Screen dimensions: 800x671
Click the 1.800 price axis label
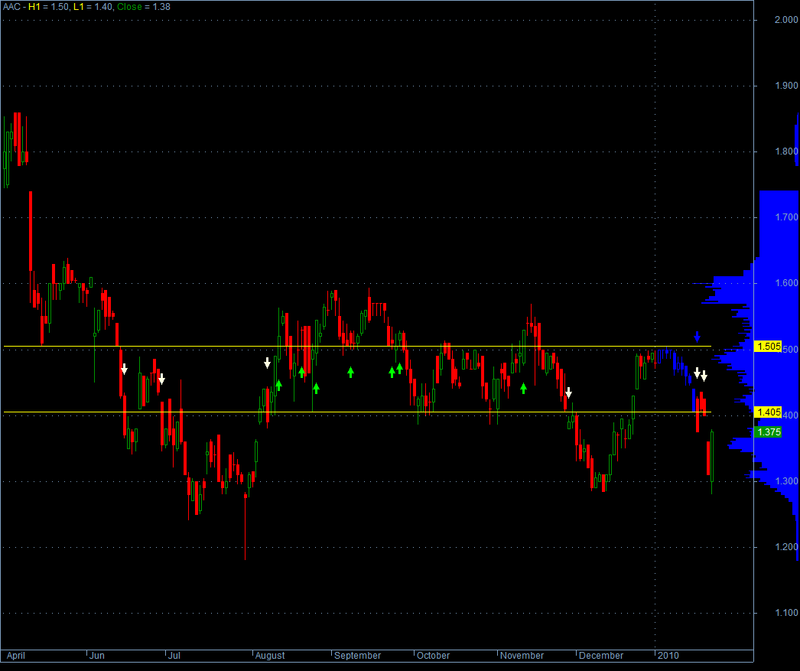[786, 152]
